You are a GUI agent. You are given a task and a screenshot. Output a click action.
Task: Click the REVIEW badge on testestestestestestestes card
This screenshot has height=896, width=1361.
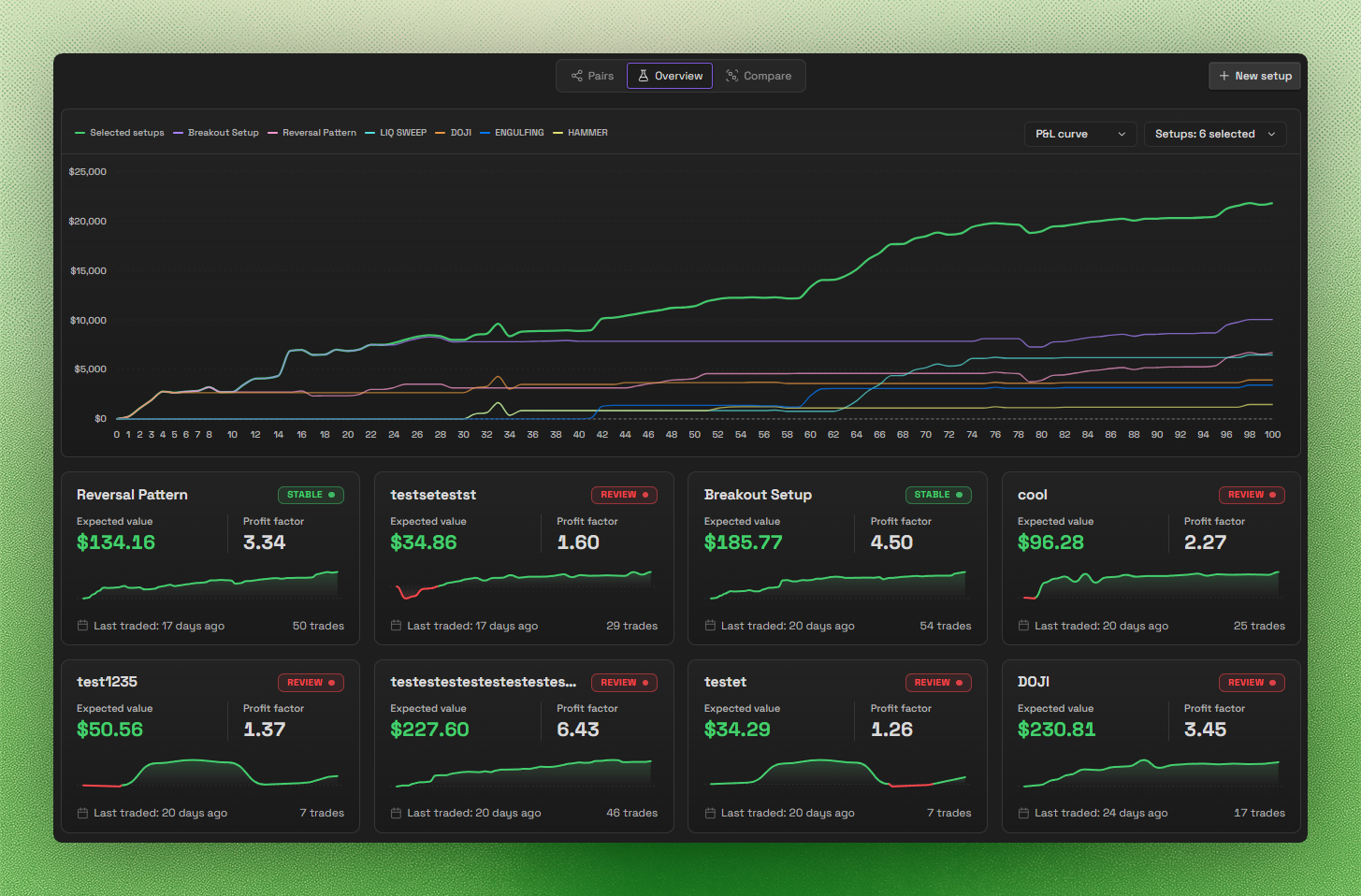tap(624, 683)
